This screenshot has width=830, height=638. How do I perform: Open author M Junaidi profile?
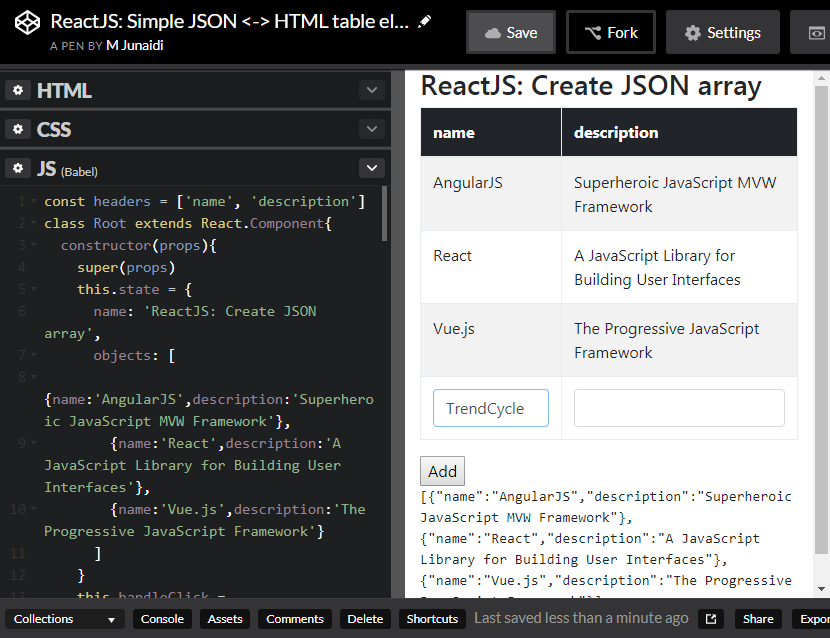(x=134, y=46)
